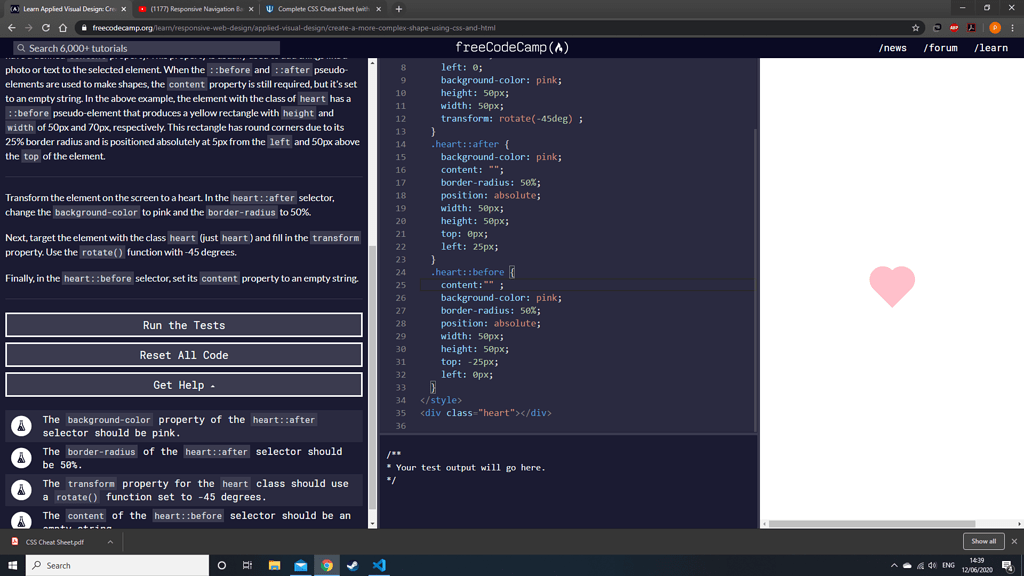Open the CSS Cheat Sheet.pdf download options

[110, 541]
